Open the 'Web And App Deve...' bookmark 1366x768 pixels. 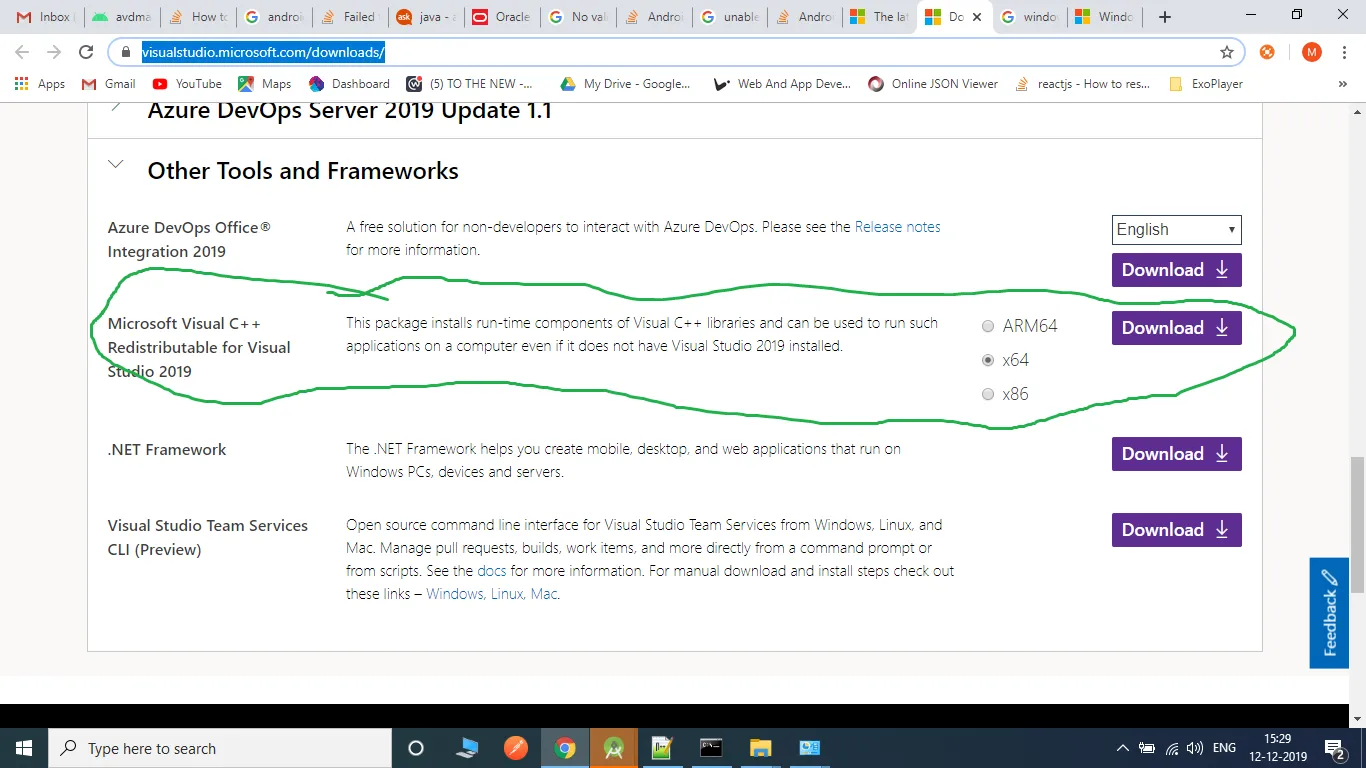782,84
